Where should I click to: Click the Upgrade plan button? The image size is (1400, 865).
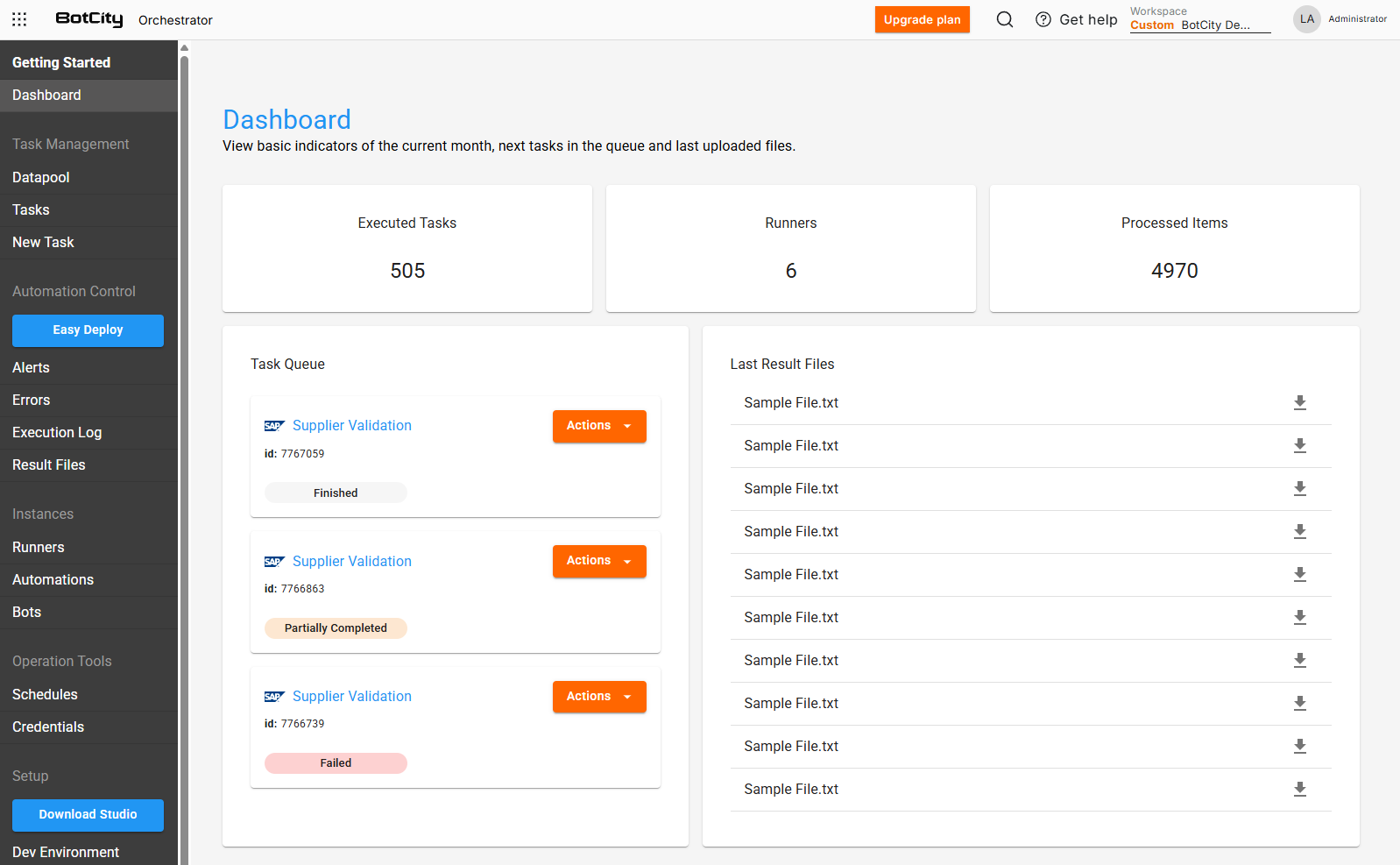tap(922, 19)
